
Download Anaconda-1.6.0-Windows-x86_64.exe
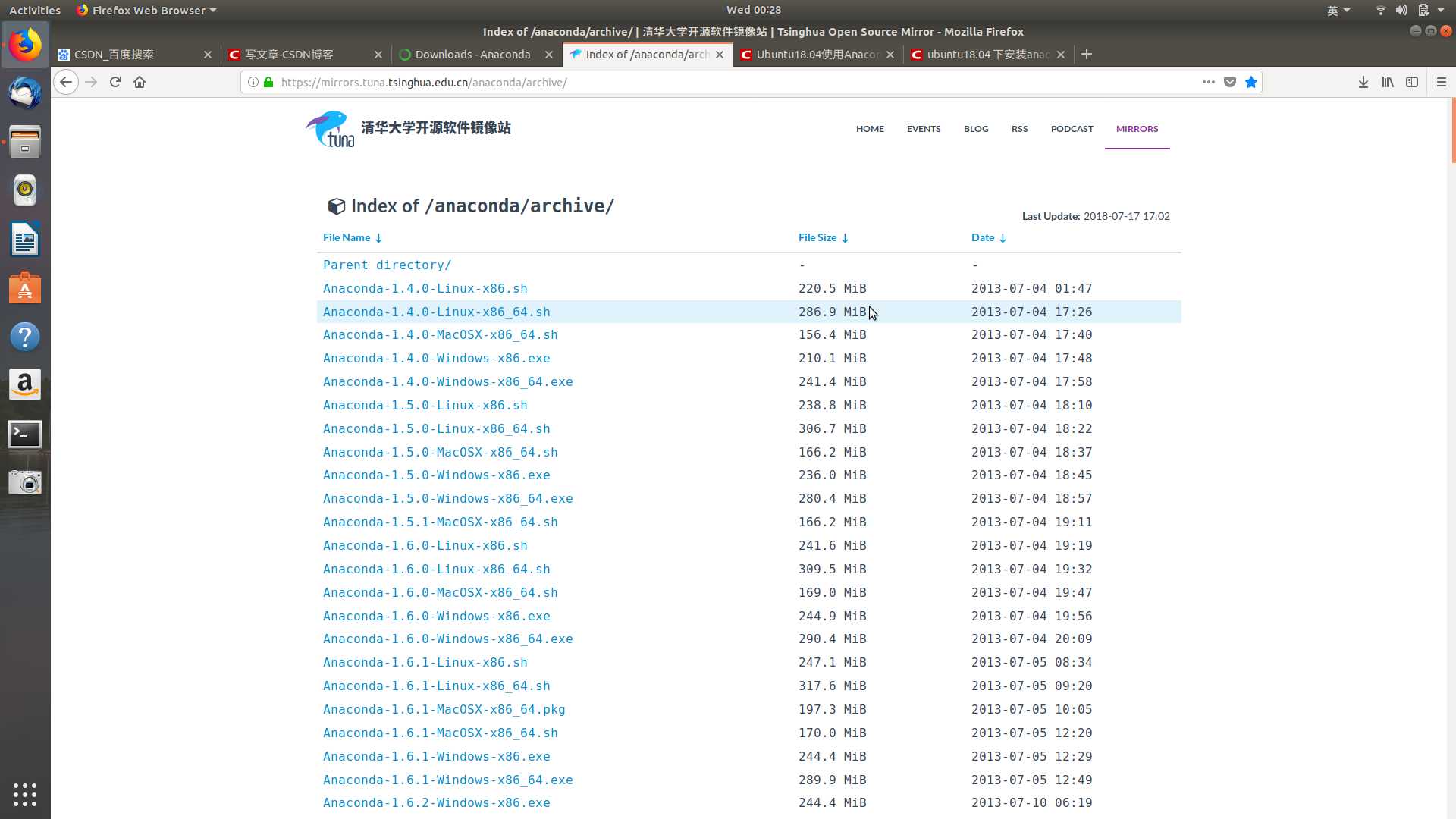click(x=447, y=639)
